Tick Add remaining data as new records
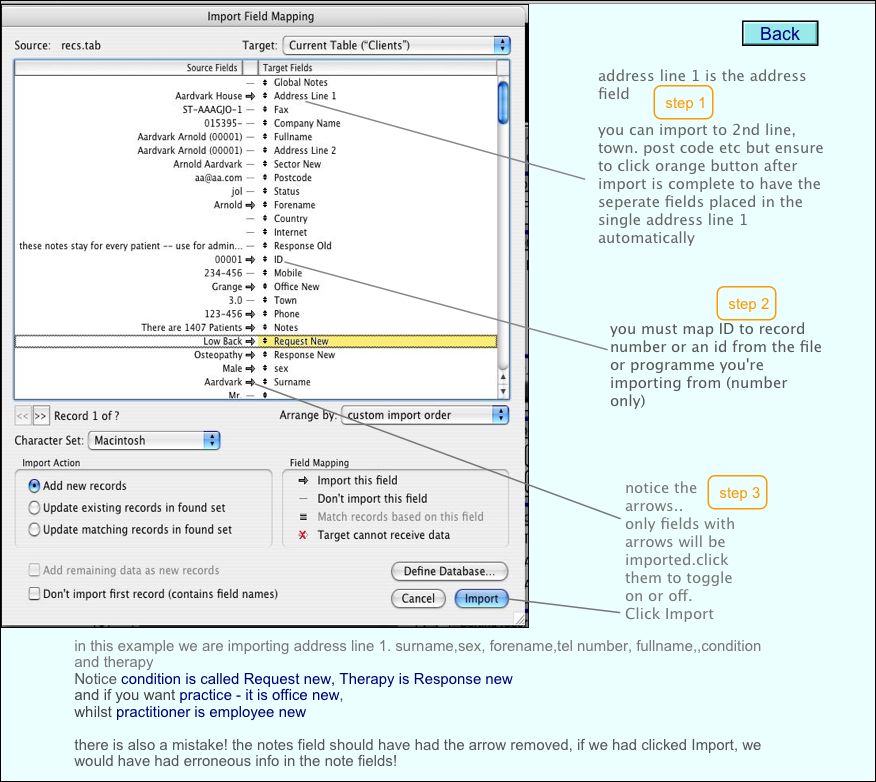Image resolution: width=876 pixels, height=782 pixels. tap(34, 570)
